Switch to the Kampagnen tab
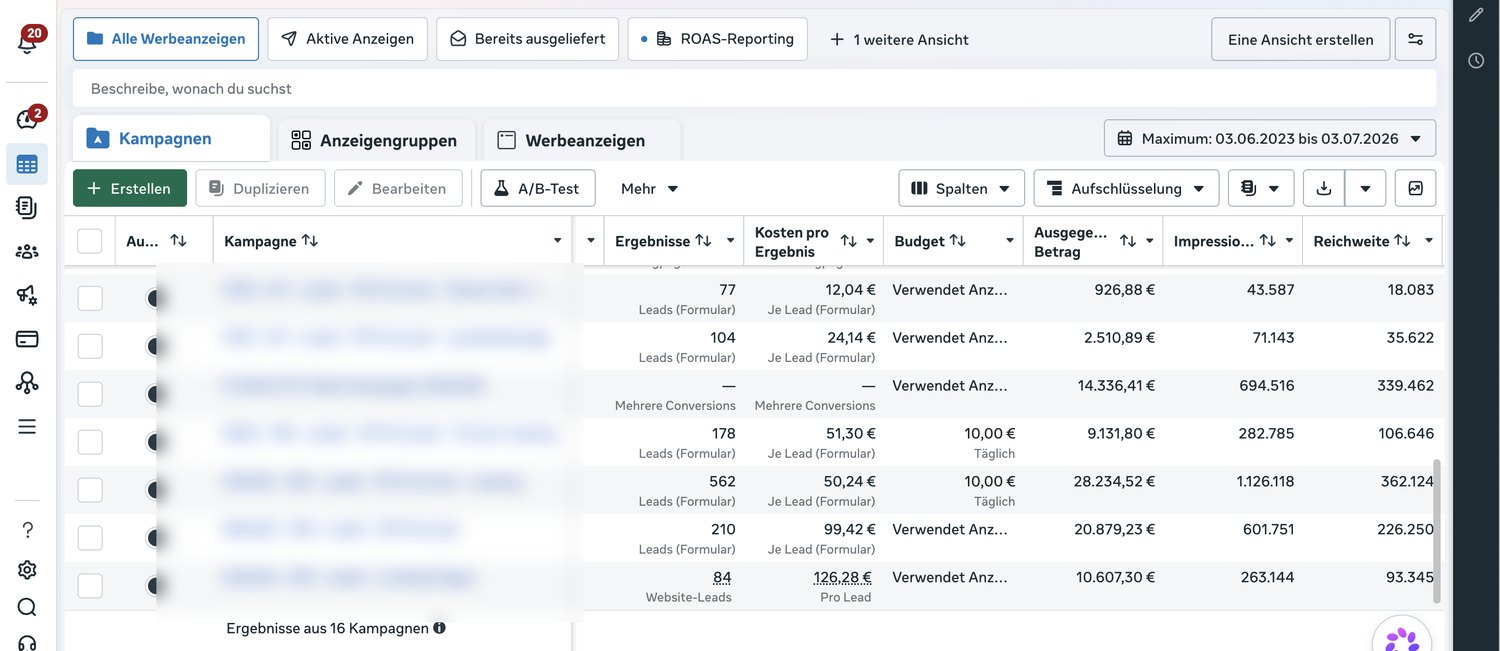1500x651 pixels. tap(171, 139)
